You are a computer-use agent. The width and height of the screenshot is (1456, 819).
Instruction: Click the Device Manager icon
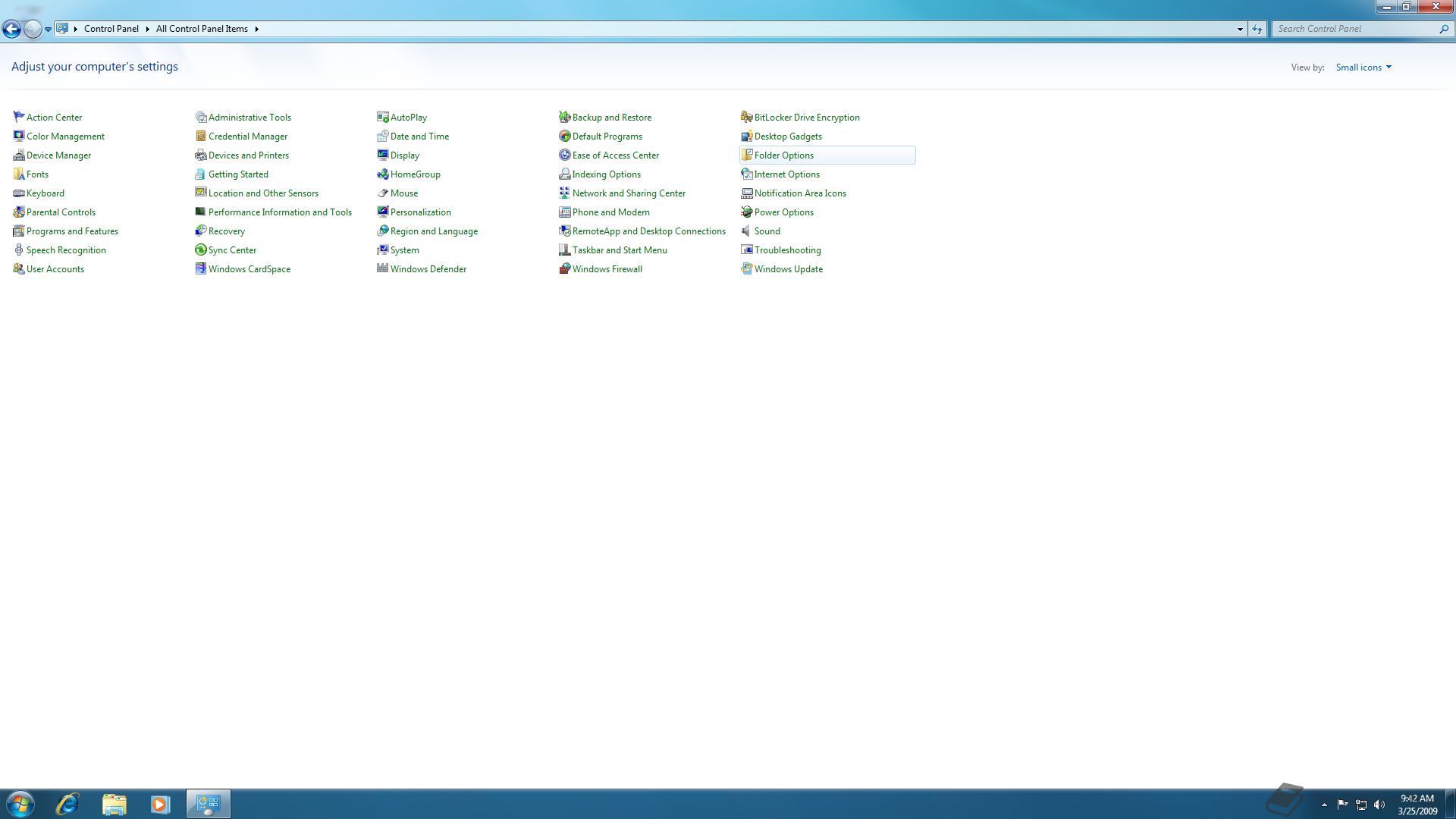coord(19,155)
